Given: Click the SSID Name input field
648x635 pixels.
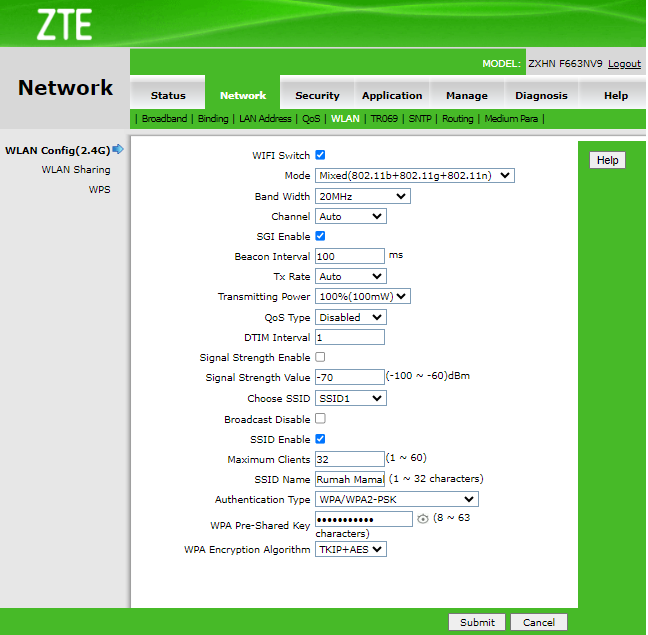Looking at the screenshot, I should pyautogui.click(x=349, y=479).
